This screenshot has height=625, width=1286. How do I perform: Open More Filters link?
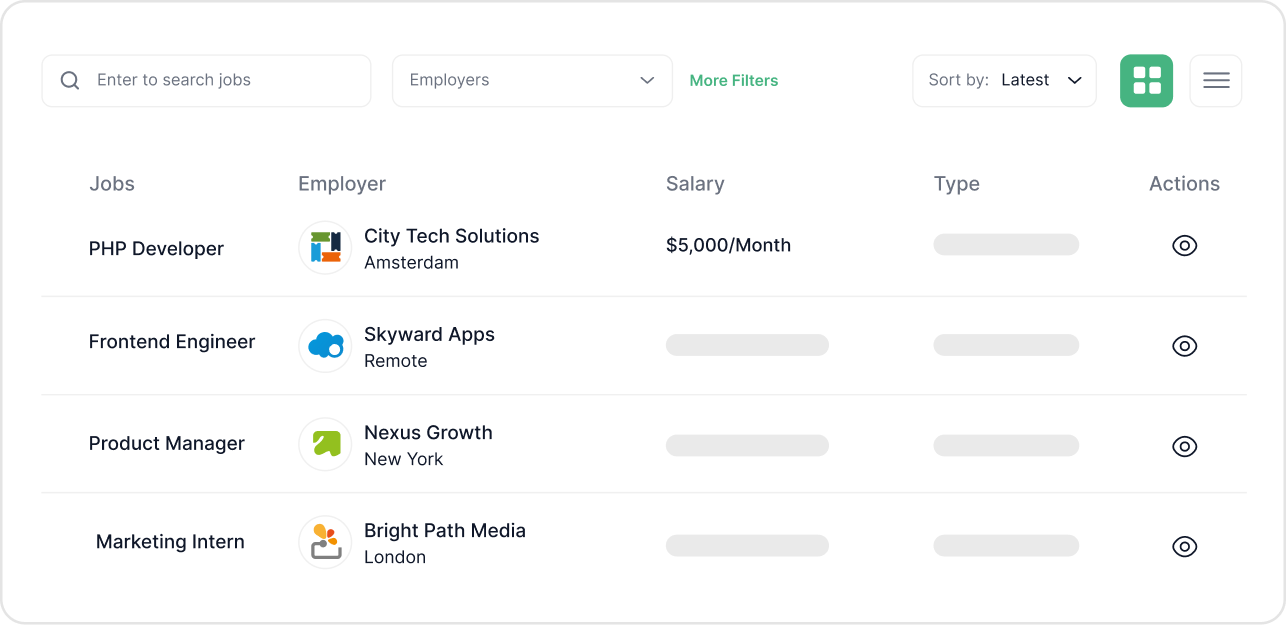734,81
